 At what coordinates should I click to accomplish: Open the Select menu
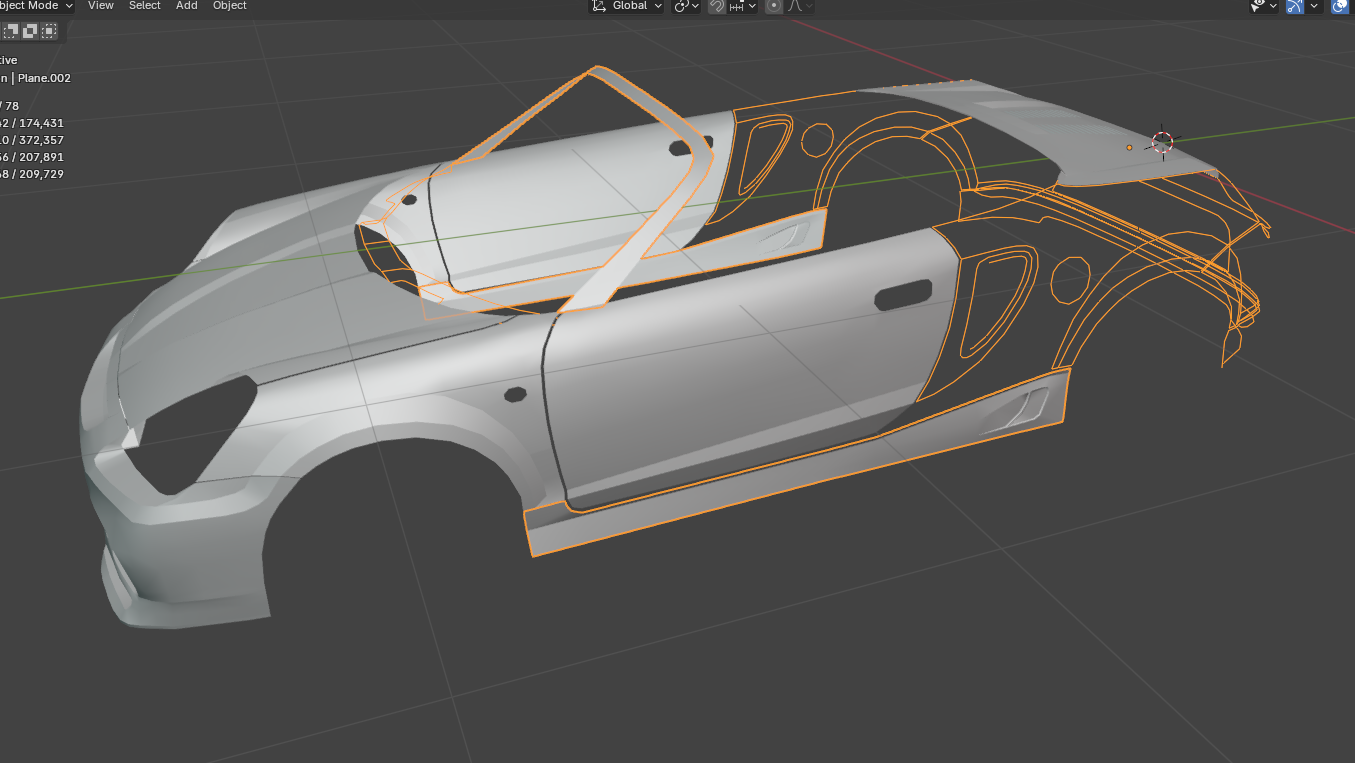145,6
